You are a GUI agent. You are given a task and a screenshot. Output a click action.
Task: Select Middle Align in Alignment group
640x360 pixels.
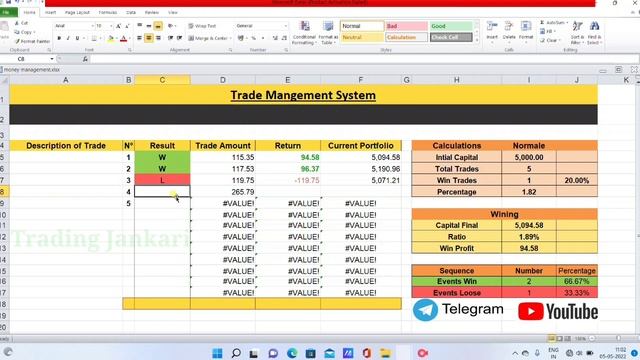pos(149,26)
